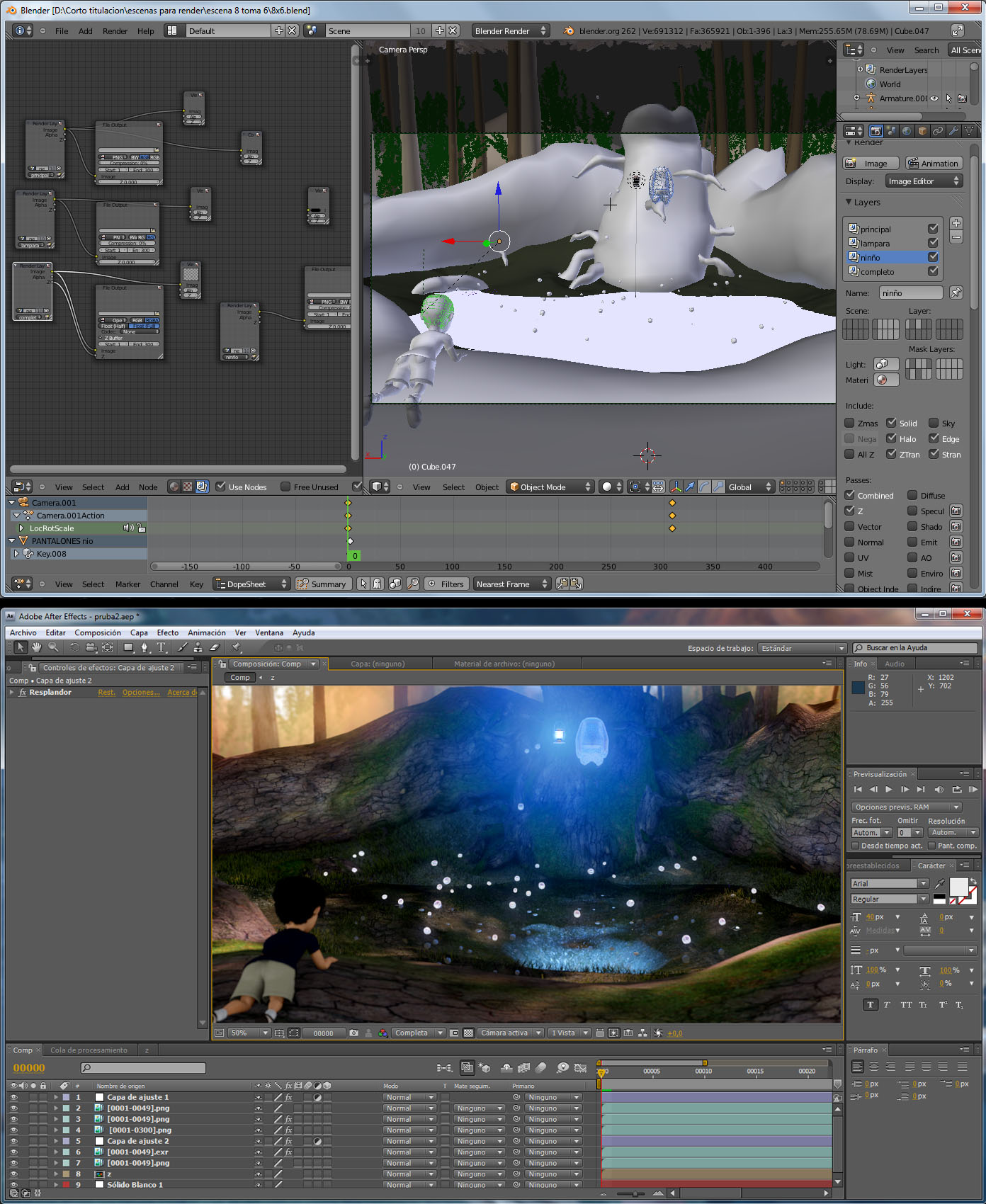Enable the Diffuse render pass
This screenshot has width=986, height=1204.
[x=912, y=495]
